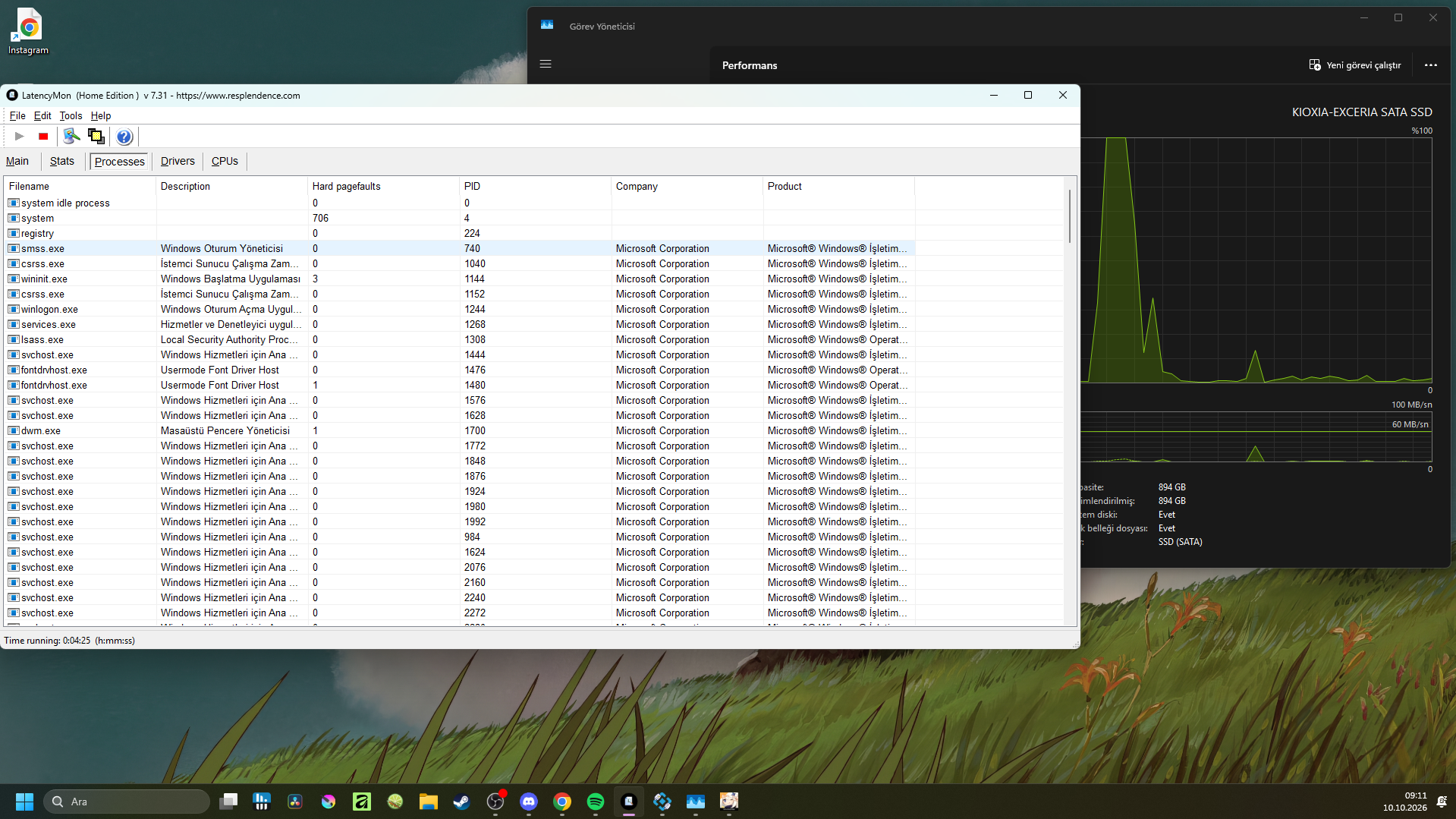Image resolution: width=1456 pixels, height=819 pixels.
Task: Click Yeni görevi çalıştır in Task Manager
Action: click(x=1355, y=65)
